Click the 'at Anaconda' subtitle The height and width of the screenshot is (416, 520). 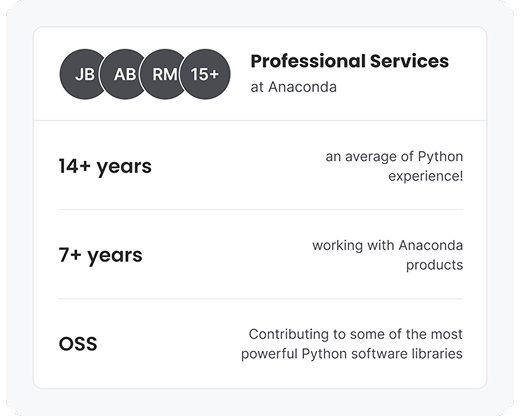click(x=294, y=87)
